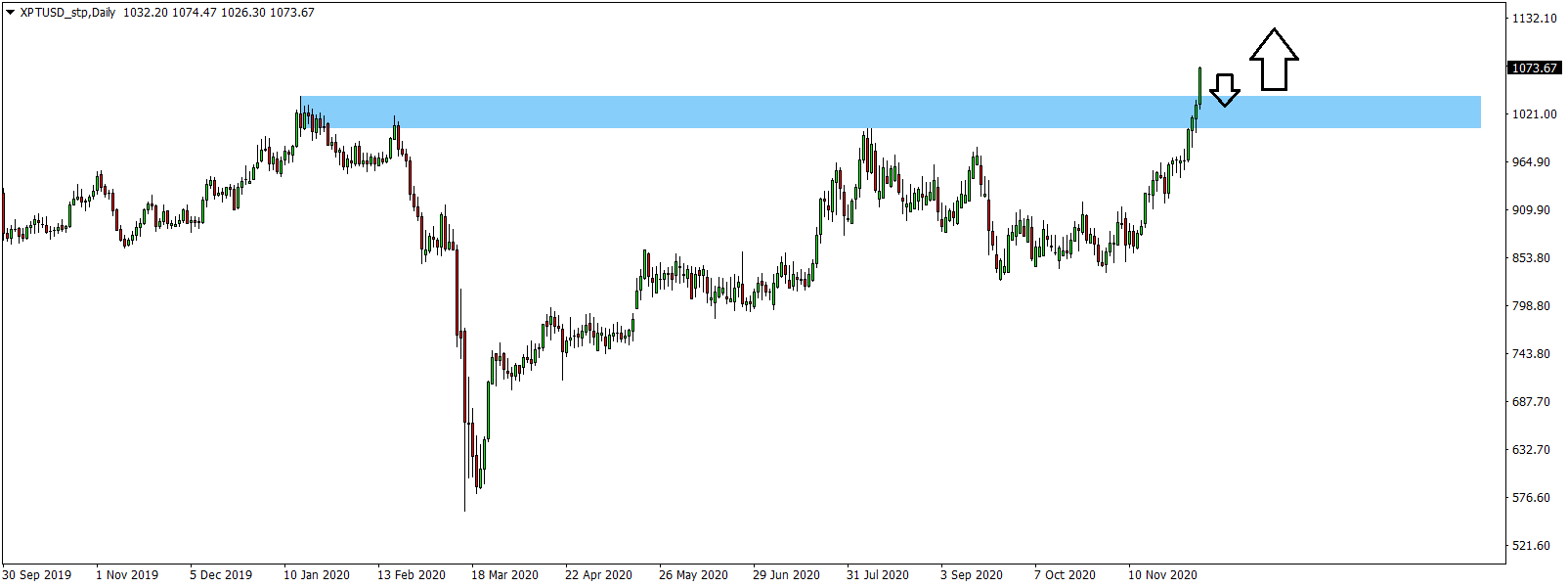Image resolution: width=1568 pixels, height=587 pixels.
Task: Click the 3 Sep 2020 date label
Action: coord(972,575)
